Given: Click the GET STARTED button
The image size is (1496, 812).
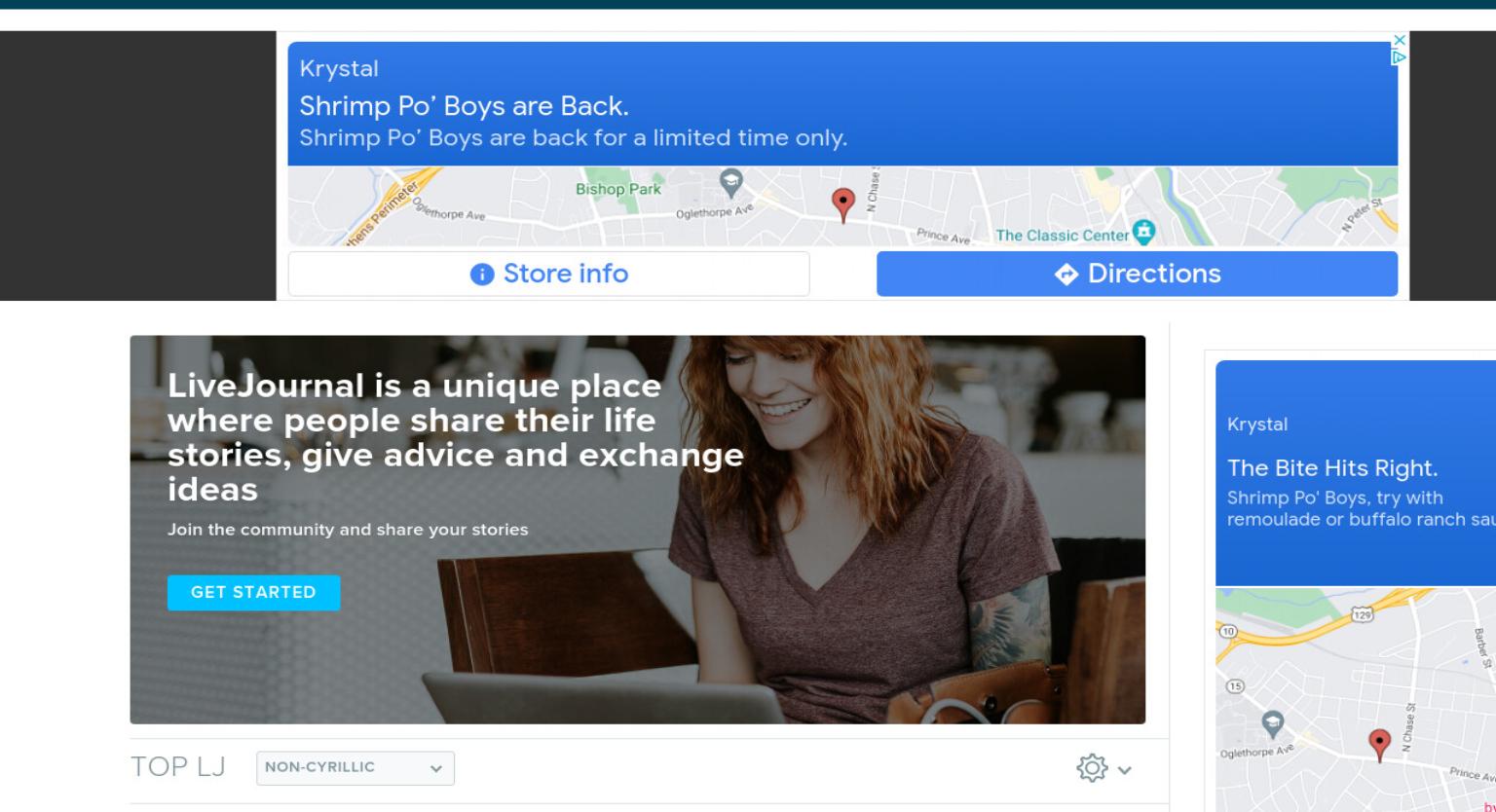Looking at the screenshot, I should [253, 592].
